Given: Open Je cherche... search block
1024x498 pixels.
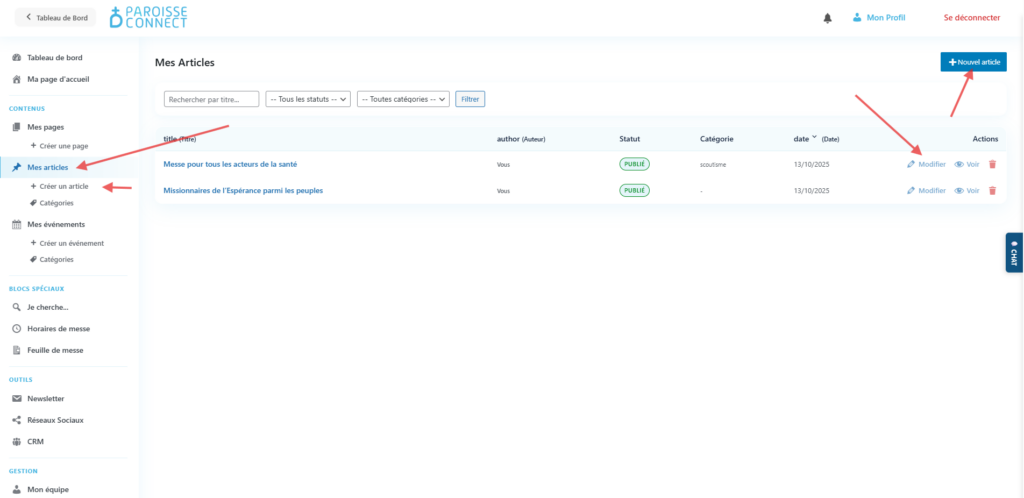Looking at the screenshot, I should (47, 307).
